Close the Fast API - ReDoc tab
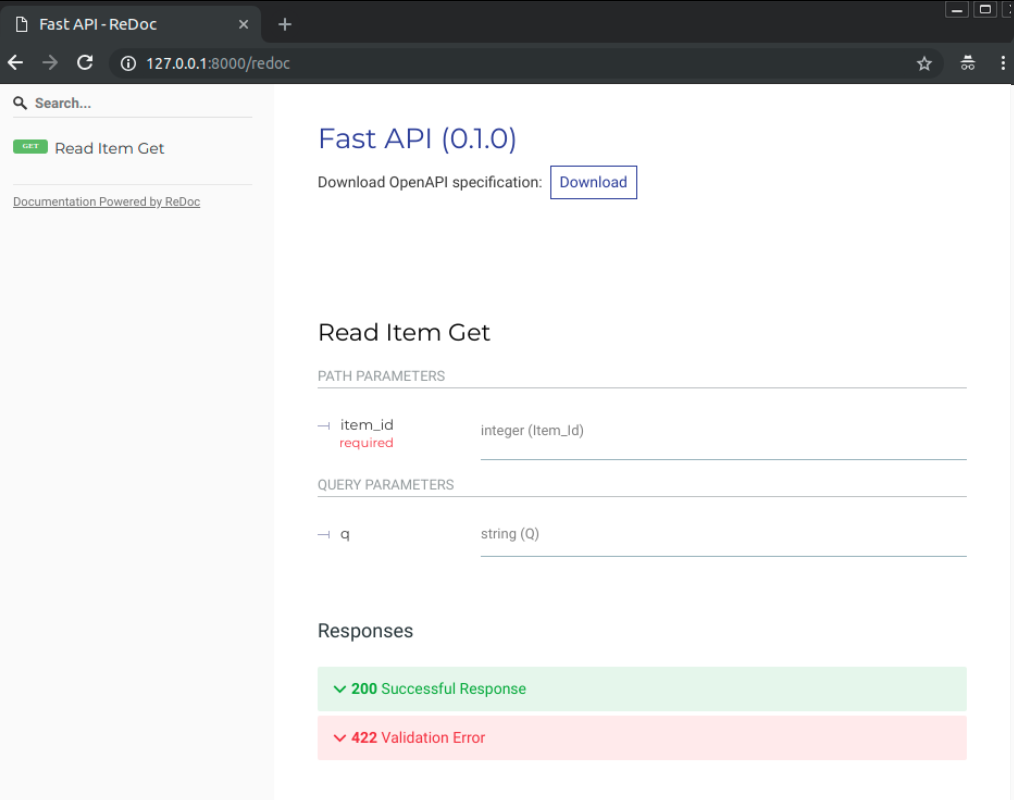The width and height of the screenshot is (1014, 800). tap(244, 25)
